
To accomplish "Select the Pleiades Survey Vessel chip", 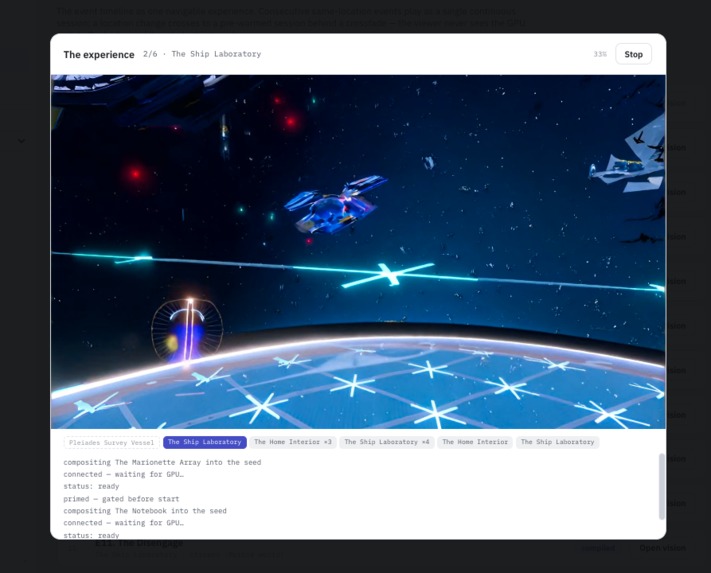I will (x=112, y=442).
